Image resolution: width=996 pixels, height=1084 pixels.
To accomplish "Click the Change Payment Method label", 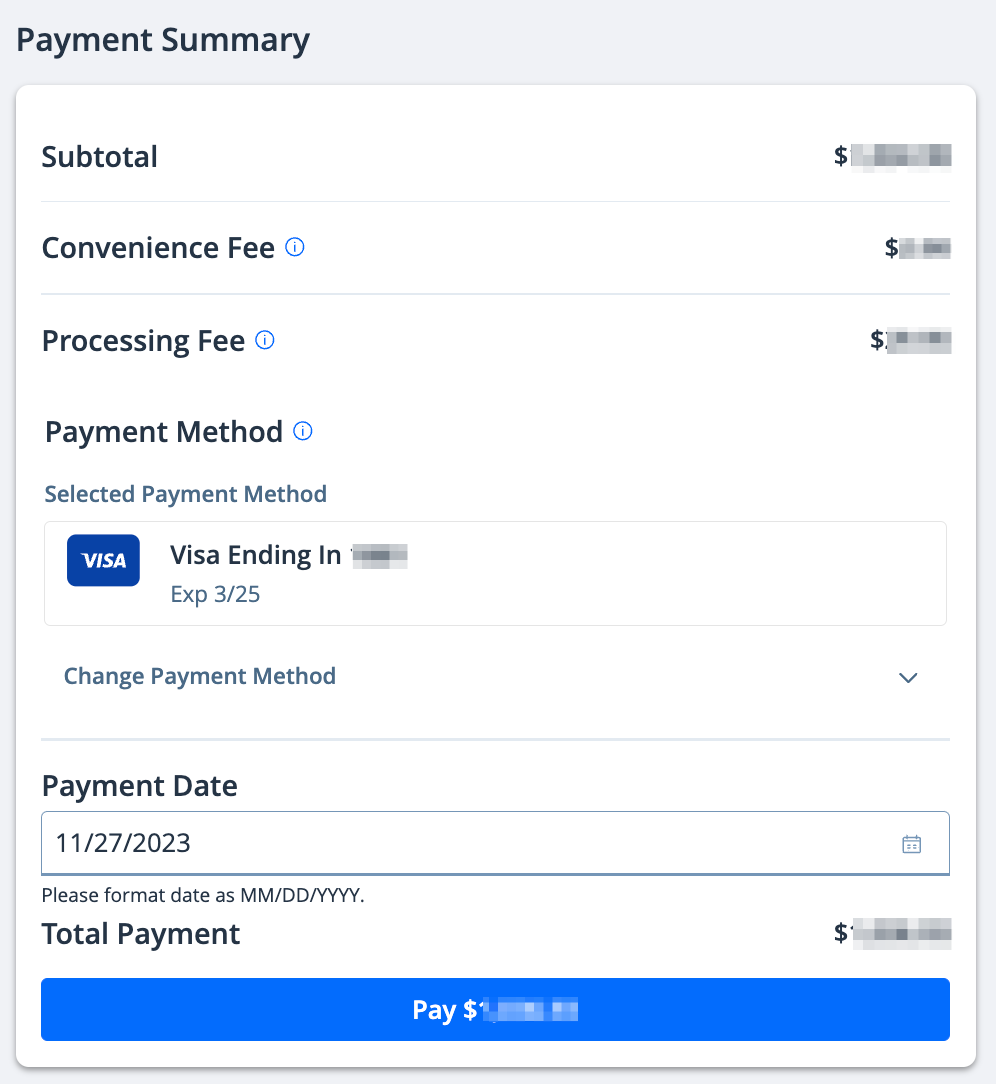I will point(200,676).
